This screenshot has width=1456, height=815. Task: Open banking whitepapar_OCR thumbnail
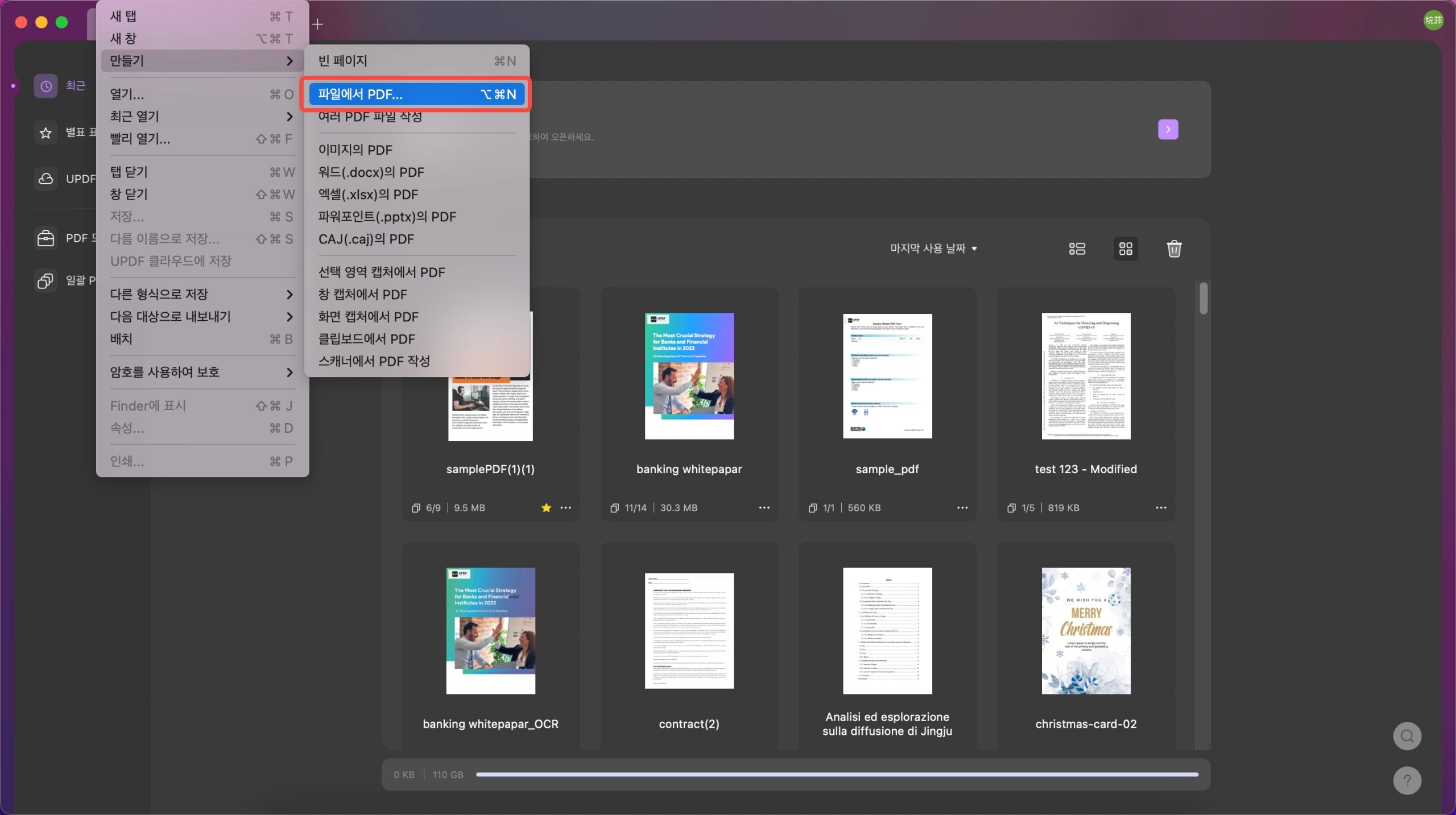490,631
